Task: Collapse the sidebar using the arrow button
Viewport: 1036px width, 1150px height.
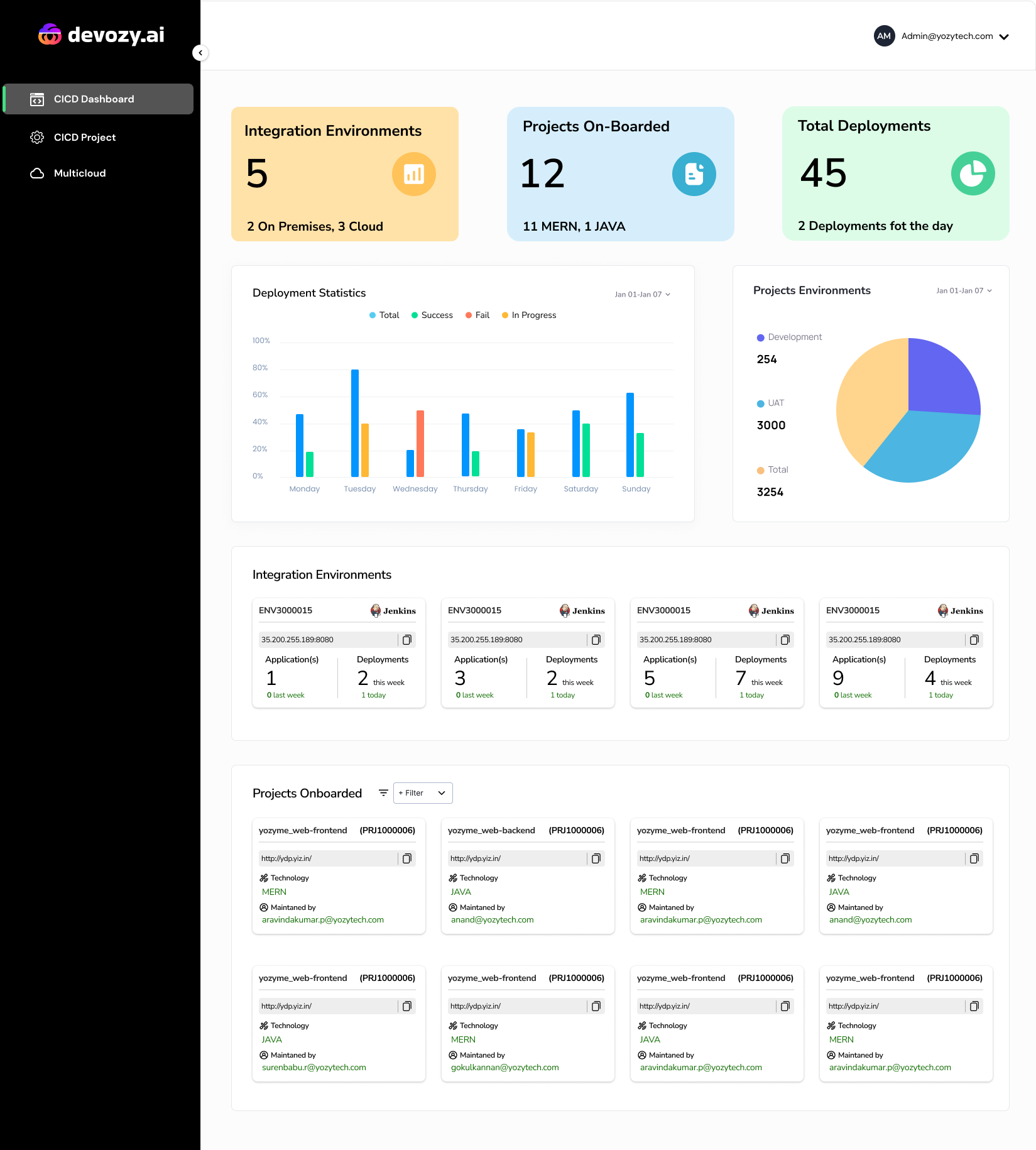Action: (x=200, y=53)
